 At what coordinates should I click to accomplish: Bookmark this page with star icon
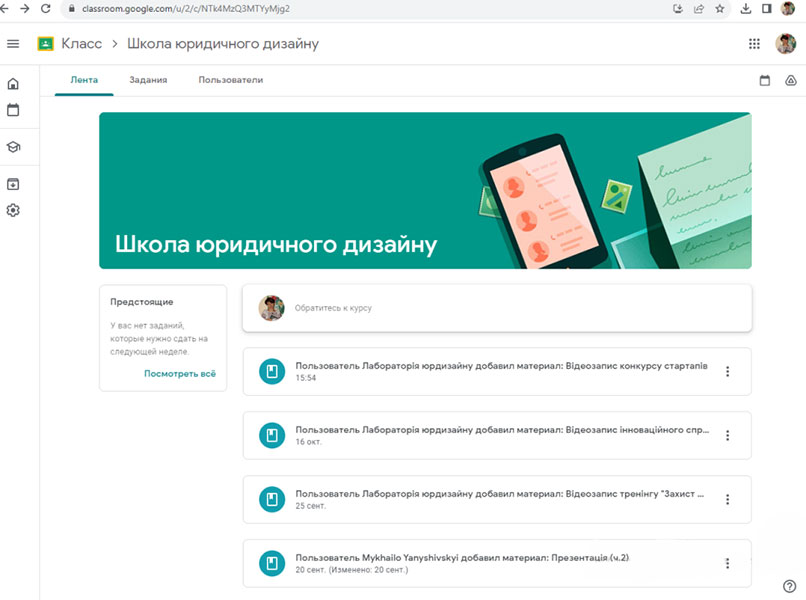pyautogui.click(x=720, y=9)
